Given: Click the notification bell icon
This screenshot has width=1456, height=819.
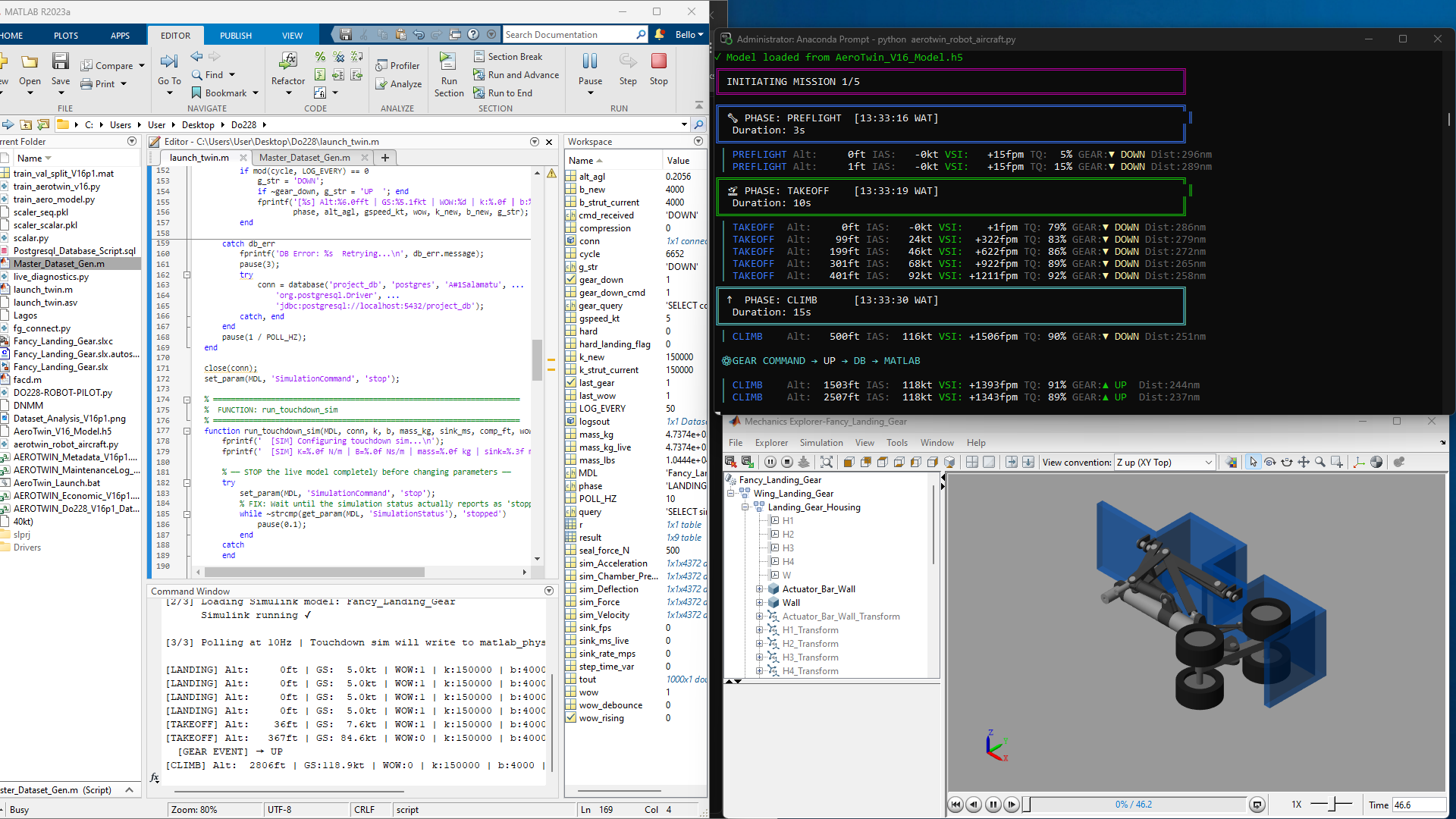Looking at the screenshot, I should 660,35.
